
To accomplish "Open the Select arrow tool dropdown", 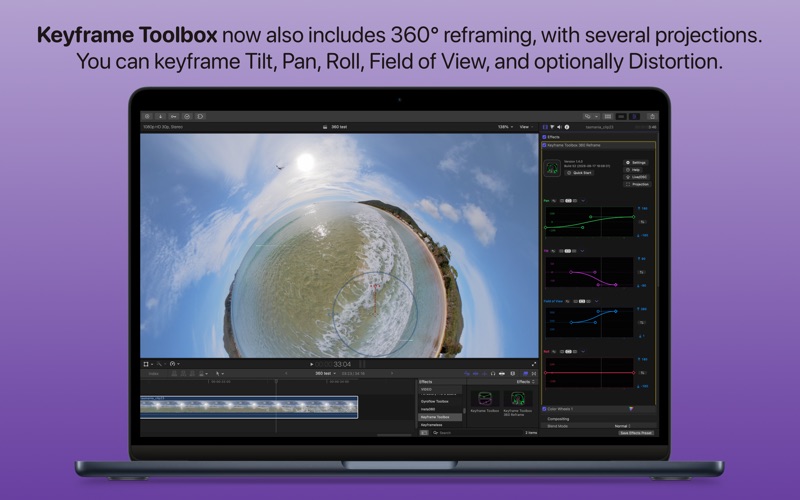I will (x=219, y=373).
